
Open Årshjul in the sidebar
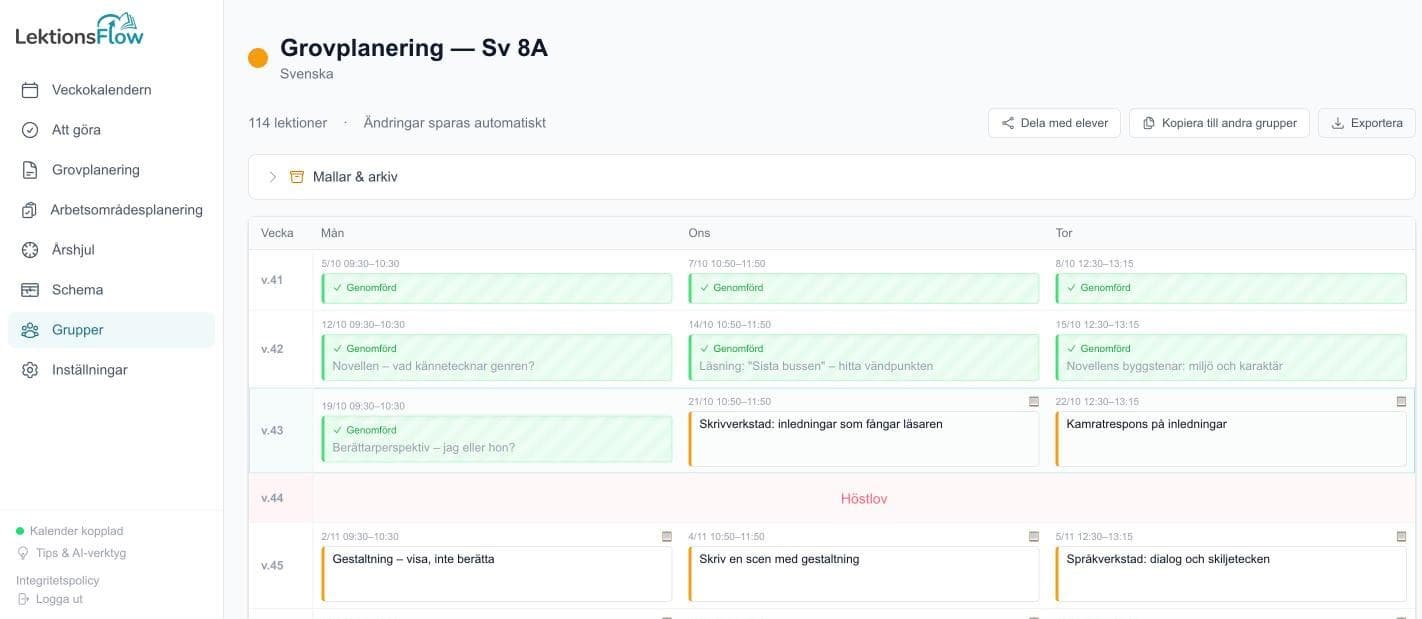tap(111, 250)
